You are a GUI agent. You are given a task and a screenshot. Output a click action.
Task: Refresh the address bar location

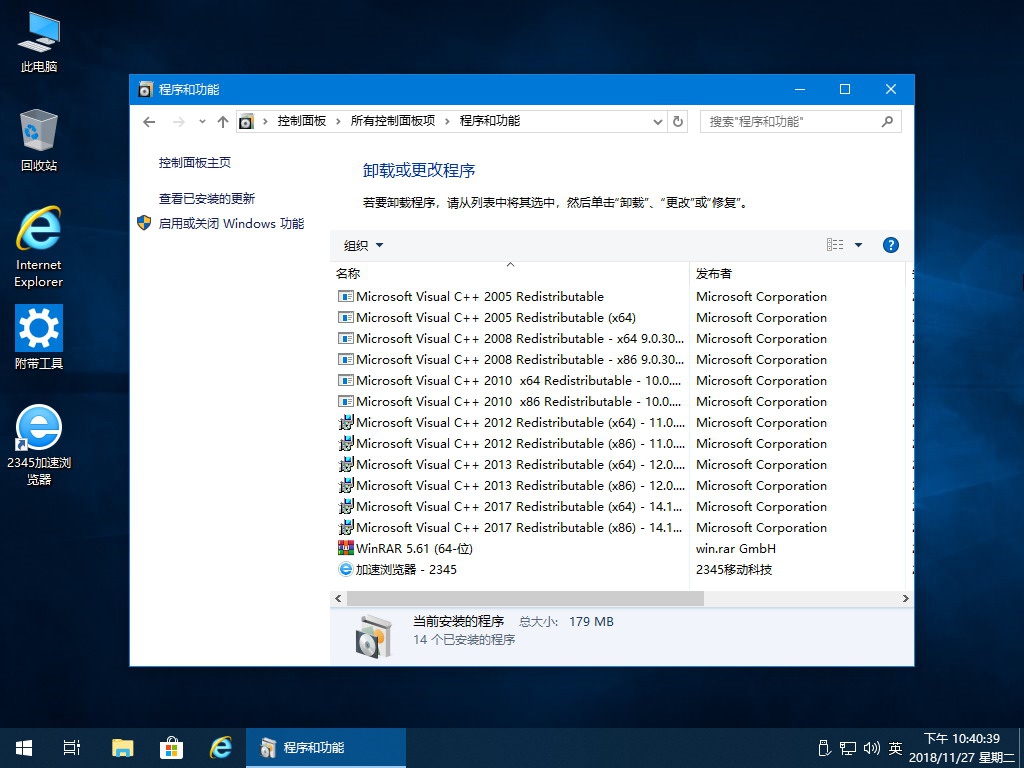(678, 121)
